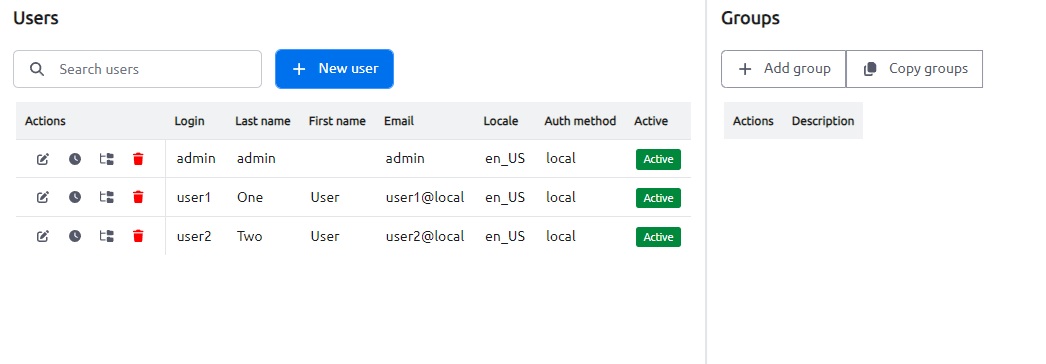Sort by Locale column header
This screenshot has width=1046, height=364.
pyautogui.click(x=501, y=121)
